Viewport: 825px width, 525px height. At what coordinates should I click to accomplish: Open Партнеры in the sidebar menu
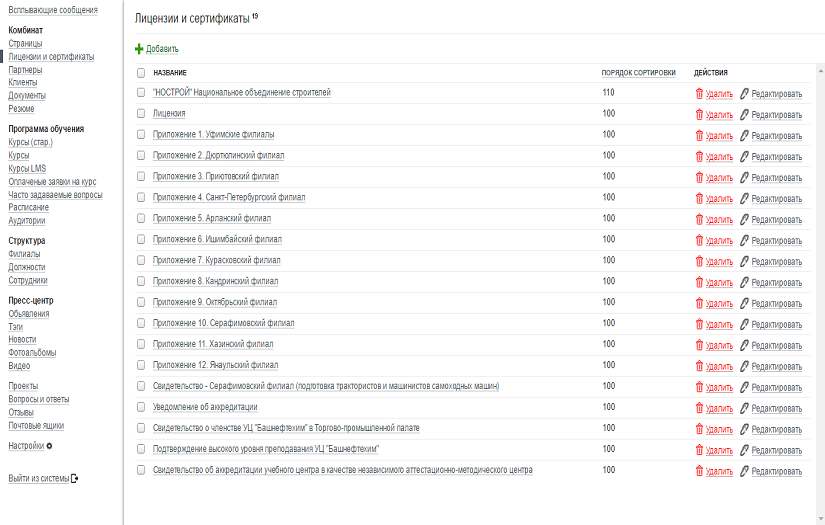(x=25, y=70)
